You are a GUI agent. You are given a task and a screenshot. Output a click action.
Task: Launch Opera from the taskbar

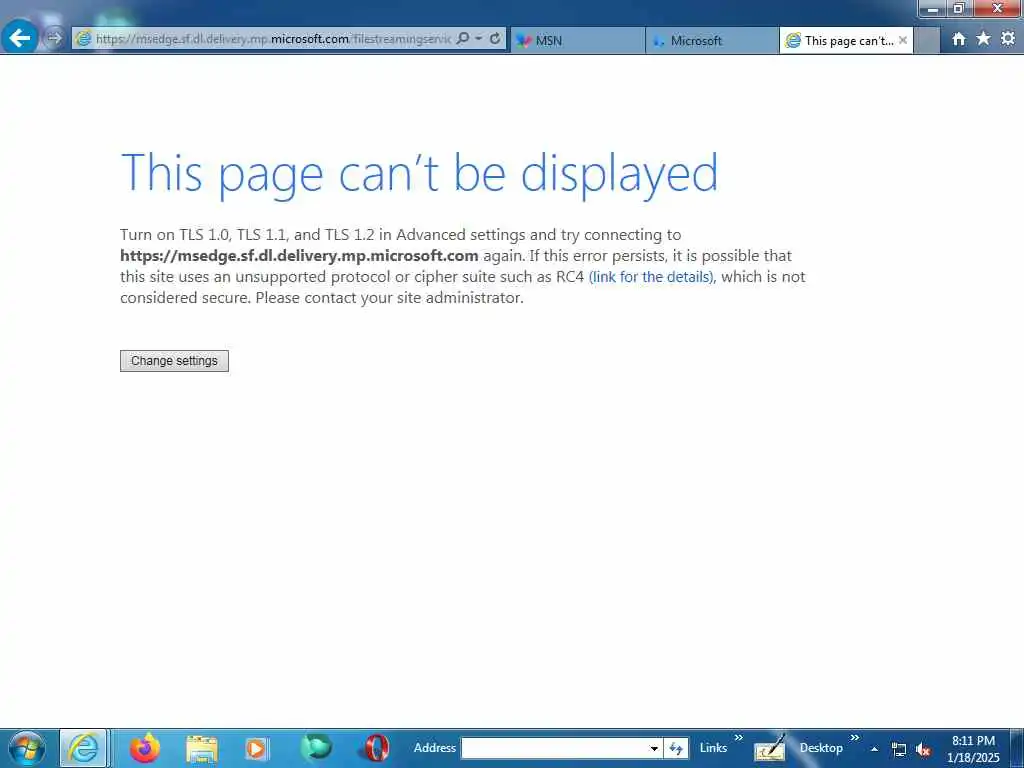[377, 748]
